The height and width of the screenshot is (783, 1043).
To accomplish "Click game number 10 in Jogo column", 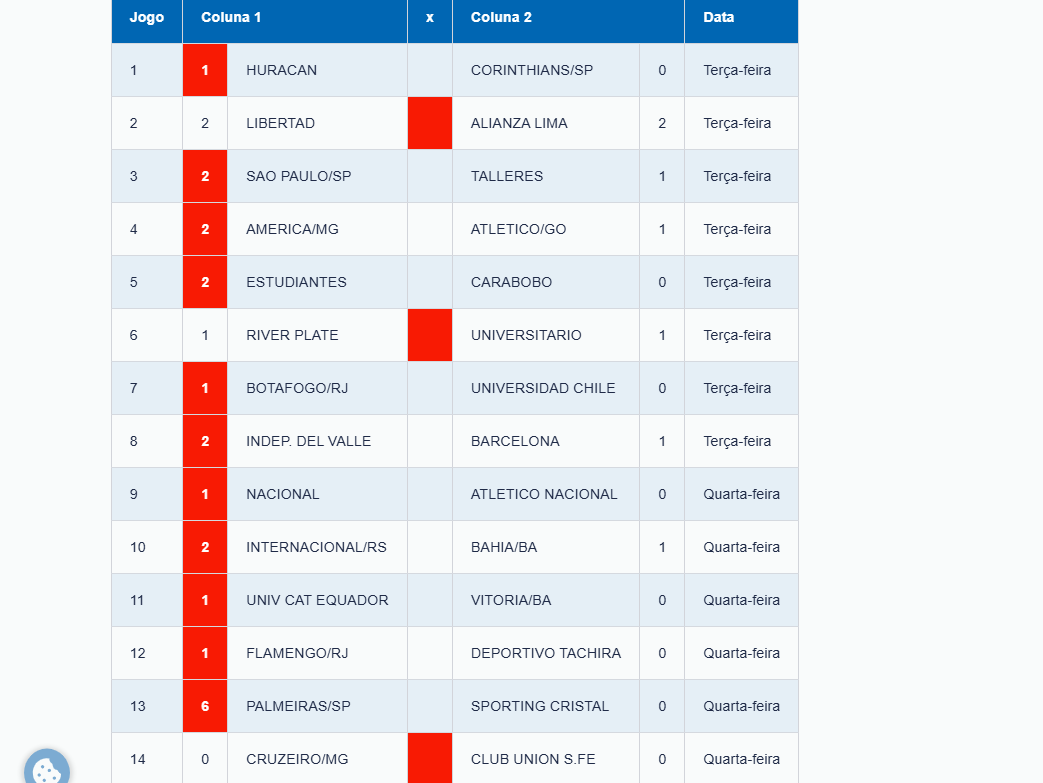I will (x=138, y=548).
